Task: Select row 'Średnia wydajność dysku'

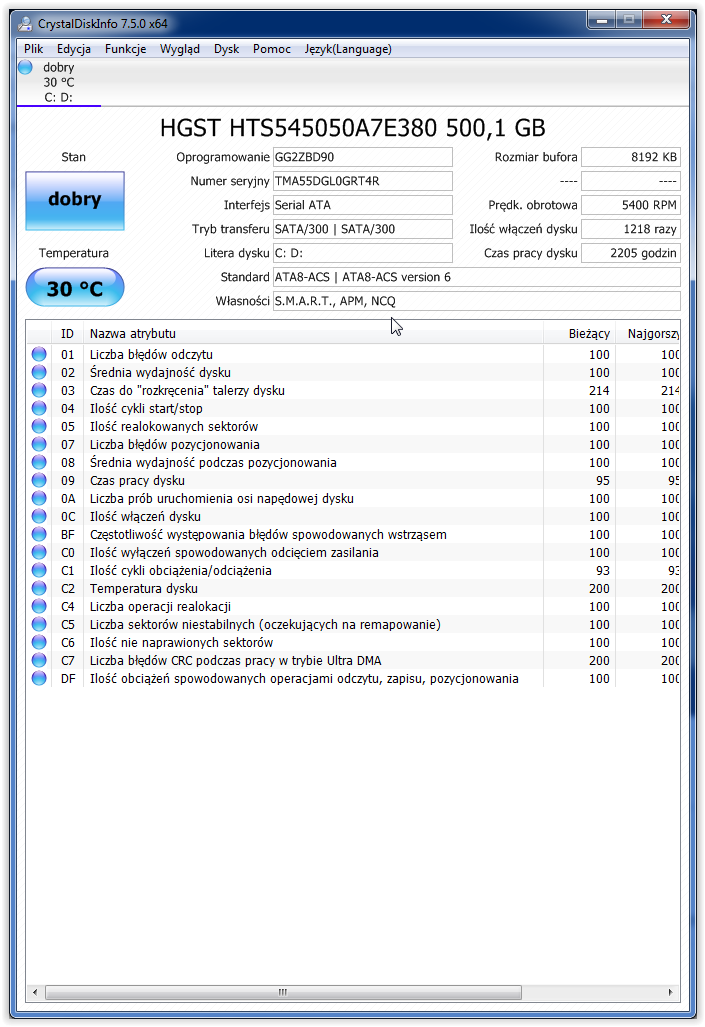Action: [352, 372]
